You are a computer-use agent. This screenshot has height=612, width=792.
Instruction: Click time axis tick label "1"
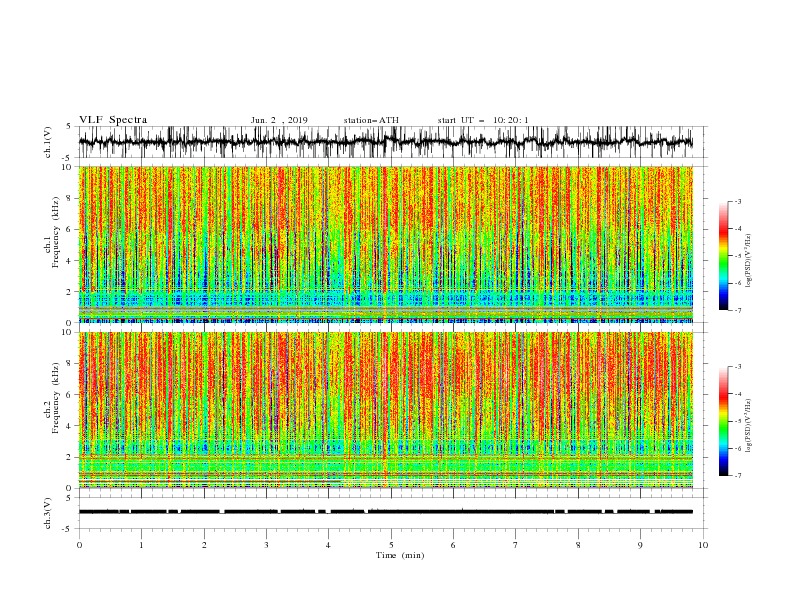[x=142, y=545]
